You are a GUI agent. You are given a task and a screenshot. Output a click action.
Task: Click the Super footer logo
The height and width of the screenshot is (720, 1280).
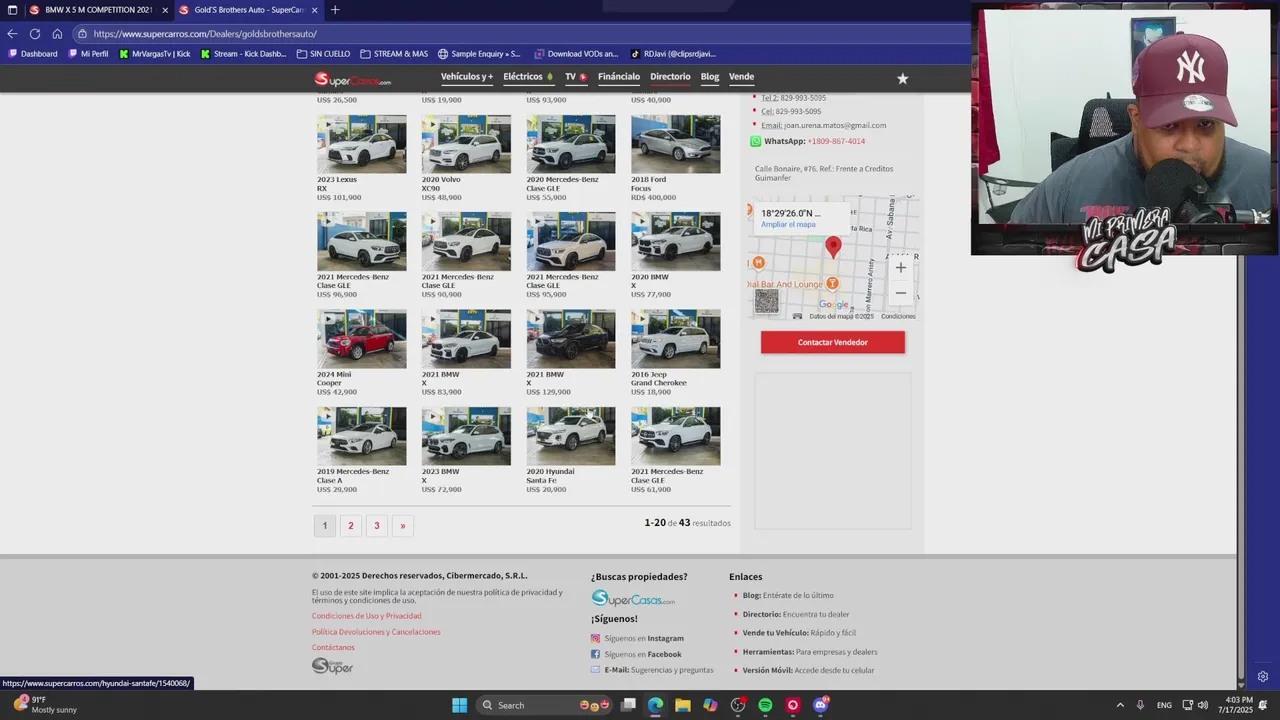tap(332, 665)
